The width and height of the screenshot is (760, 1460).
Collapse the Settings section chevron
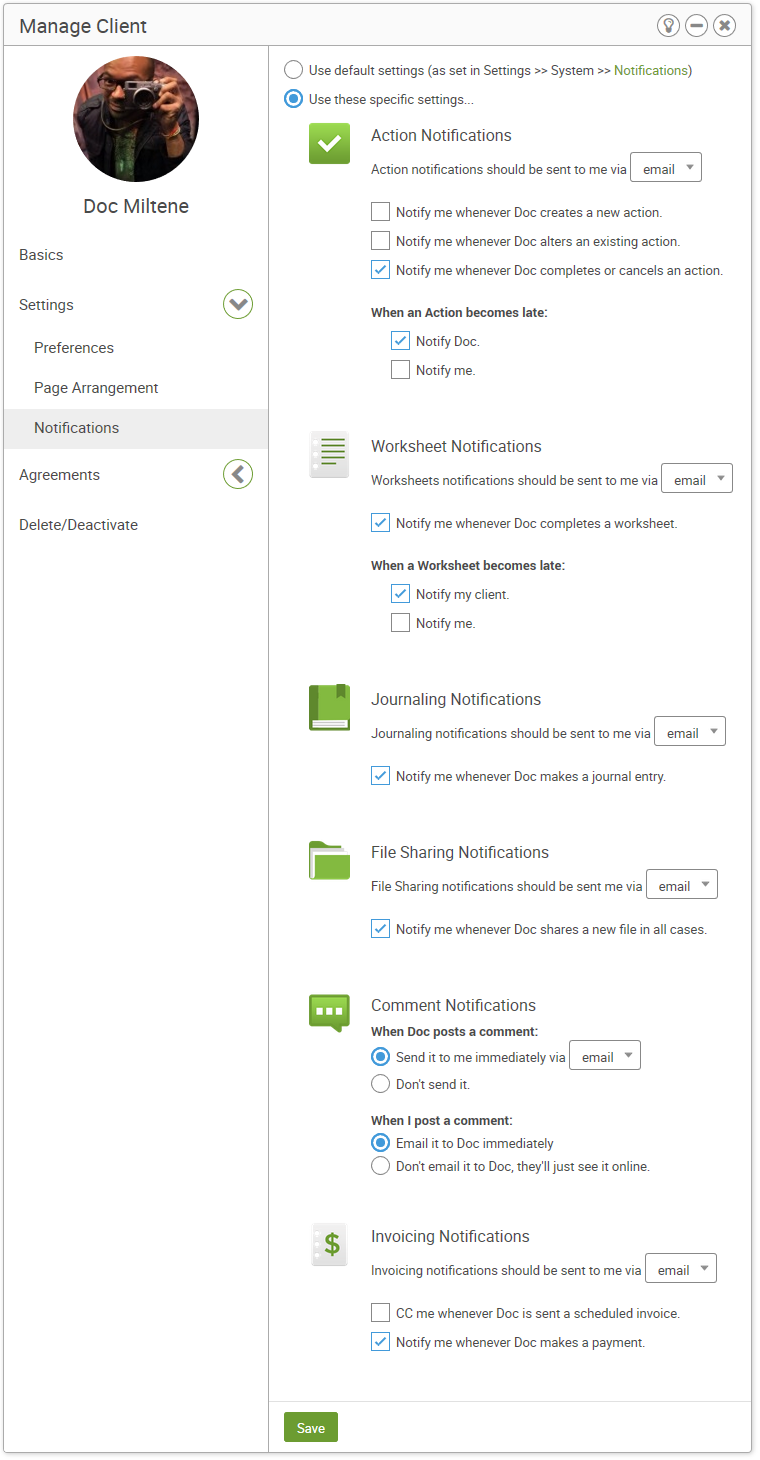(238, 304)
